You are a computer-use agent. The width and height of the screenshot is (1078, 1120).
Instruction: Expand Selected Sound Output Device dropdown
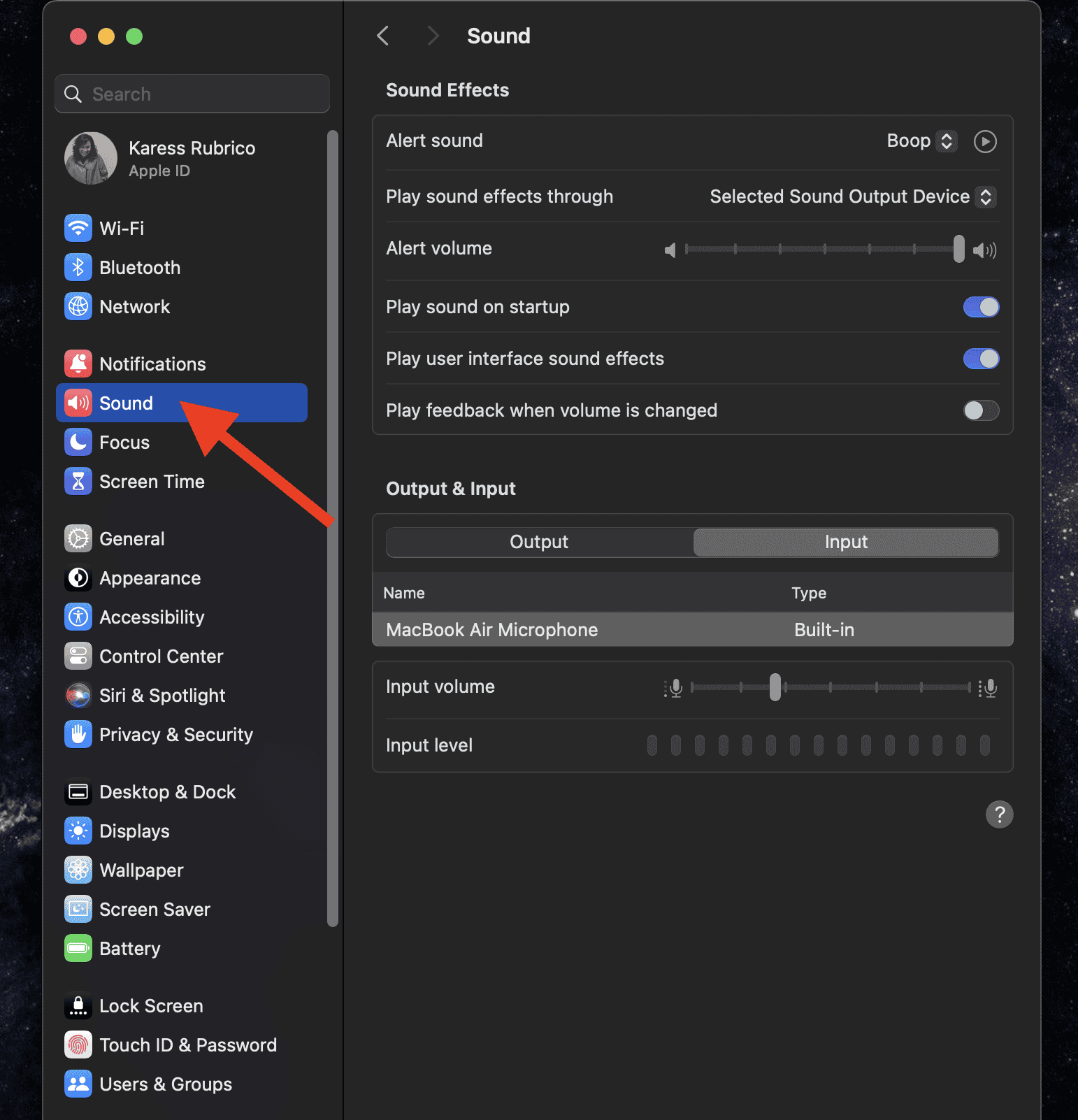pos(852,197)
